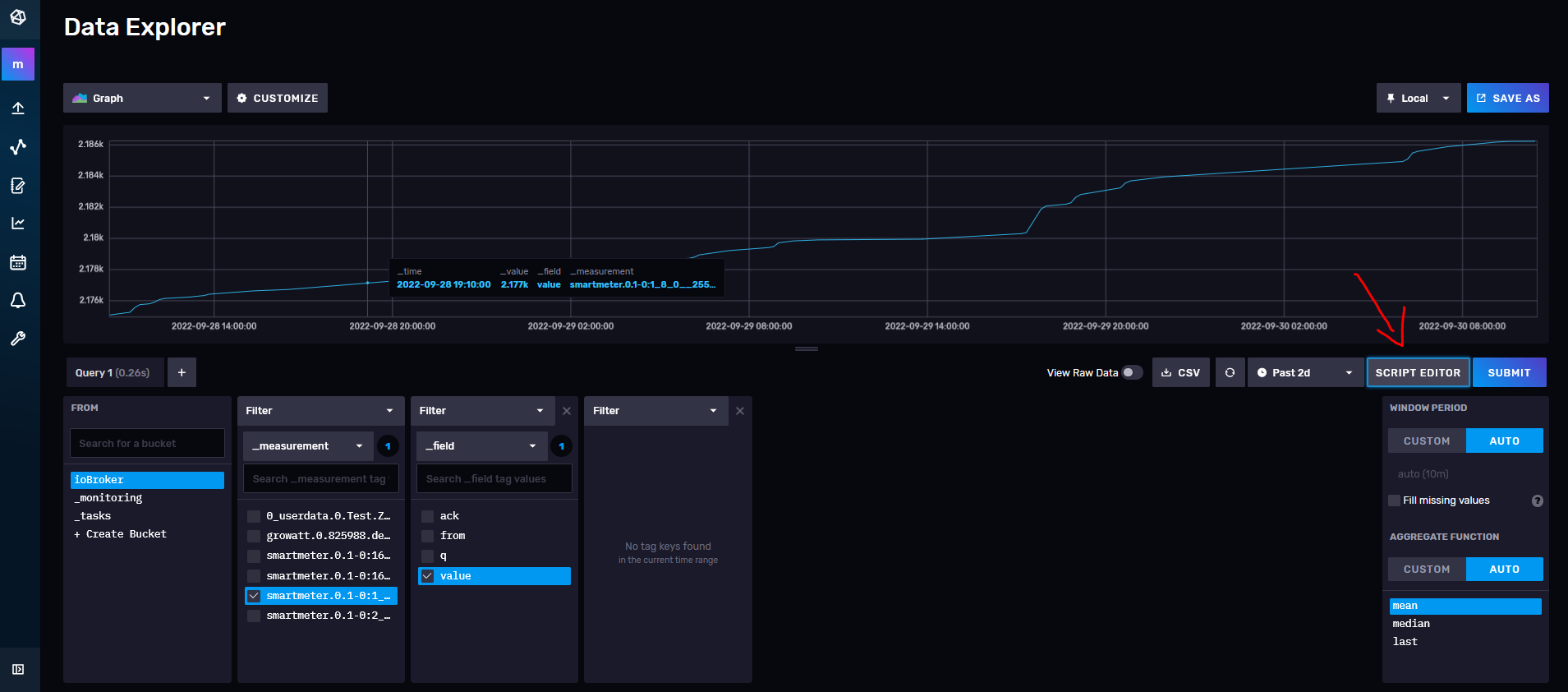
Task: Open Tasks calendar icon in sidebar
Action: (x=18, y=263)
